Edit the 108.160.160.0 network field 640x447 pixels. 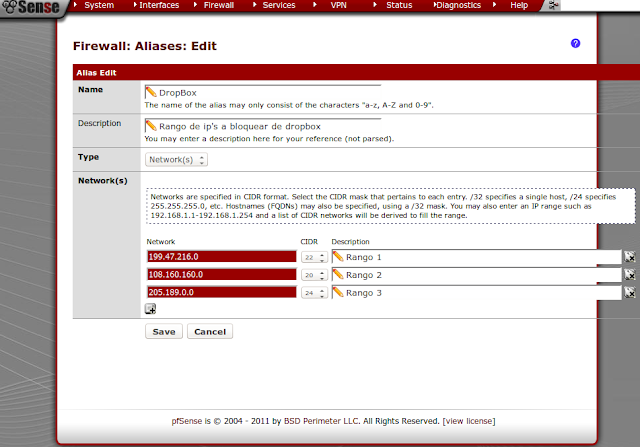coord(222,274)
